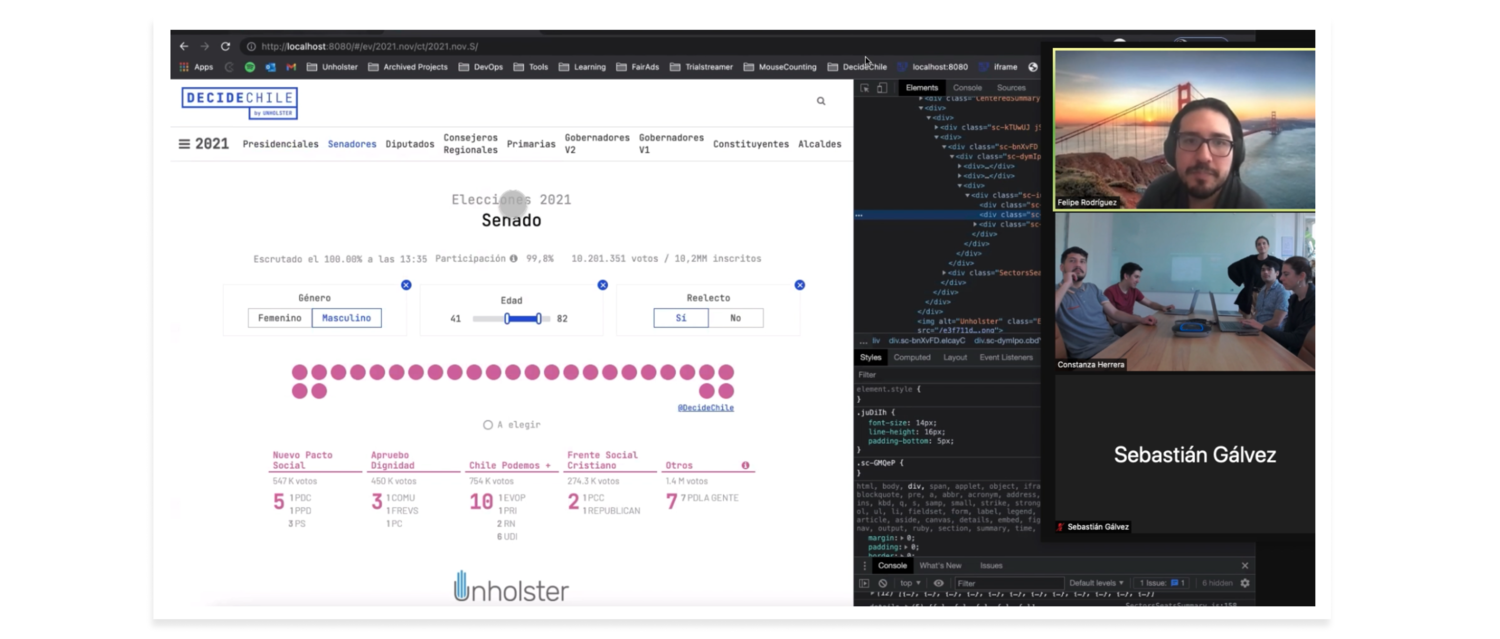The width and height of the screenshot is (1500, 639).
Task: Click the clear console icon
Action: click(x=883, y=583)
